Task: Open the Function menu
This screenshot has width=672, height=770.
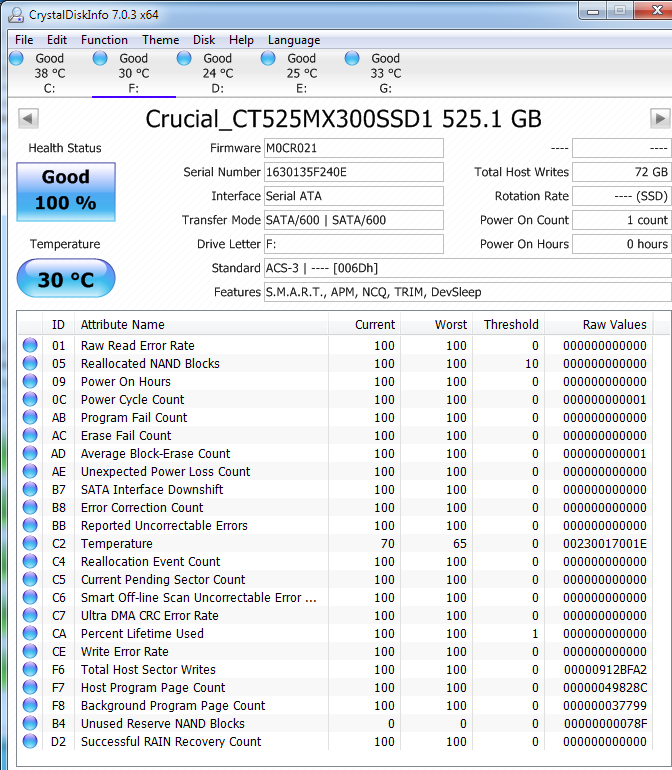Action: tap(104, 40)
